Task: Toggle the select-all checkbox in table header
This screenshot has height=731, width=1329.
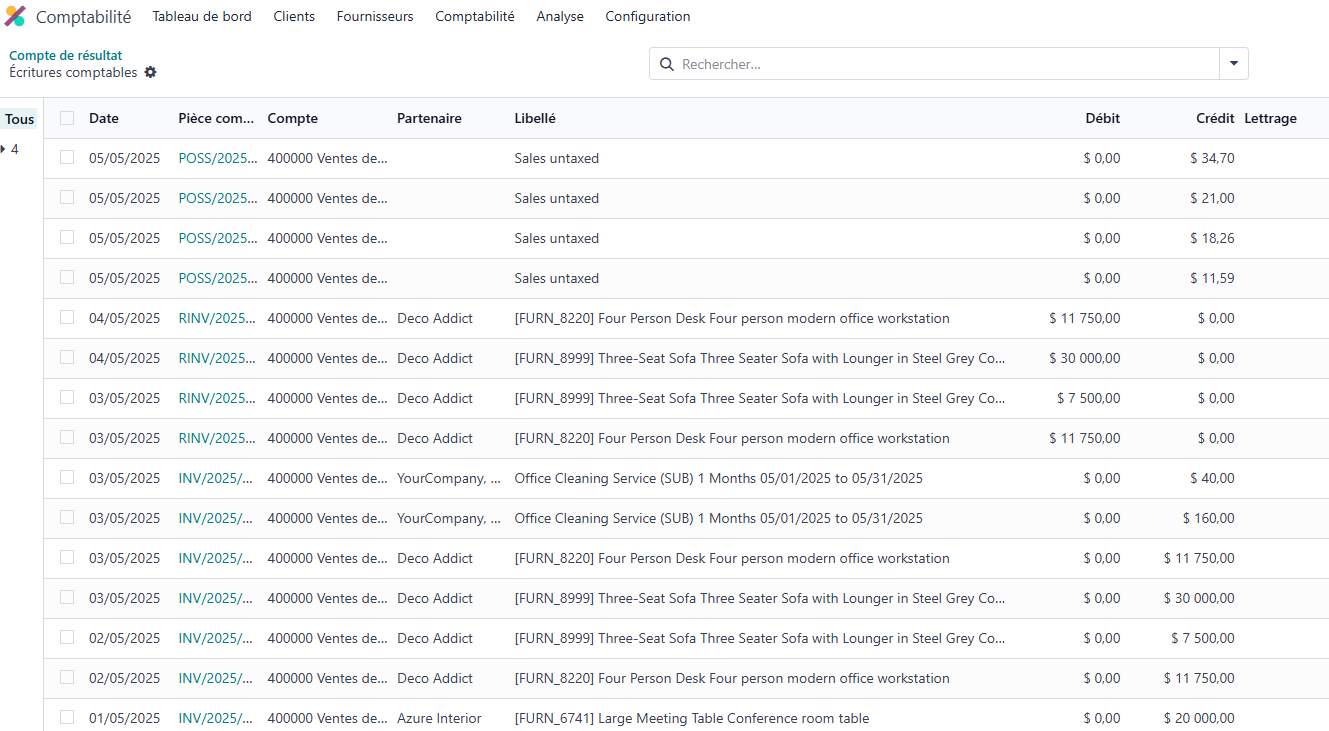Action: click(x=67, y=118)
